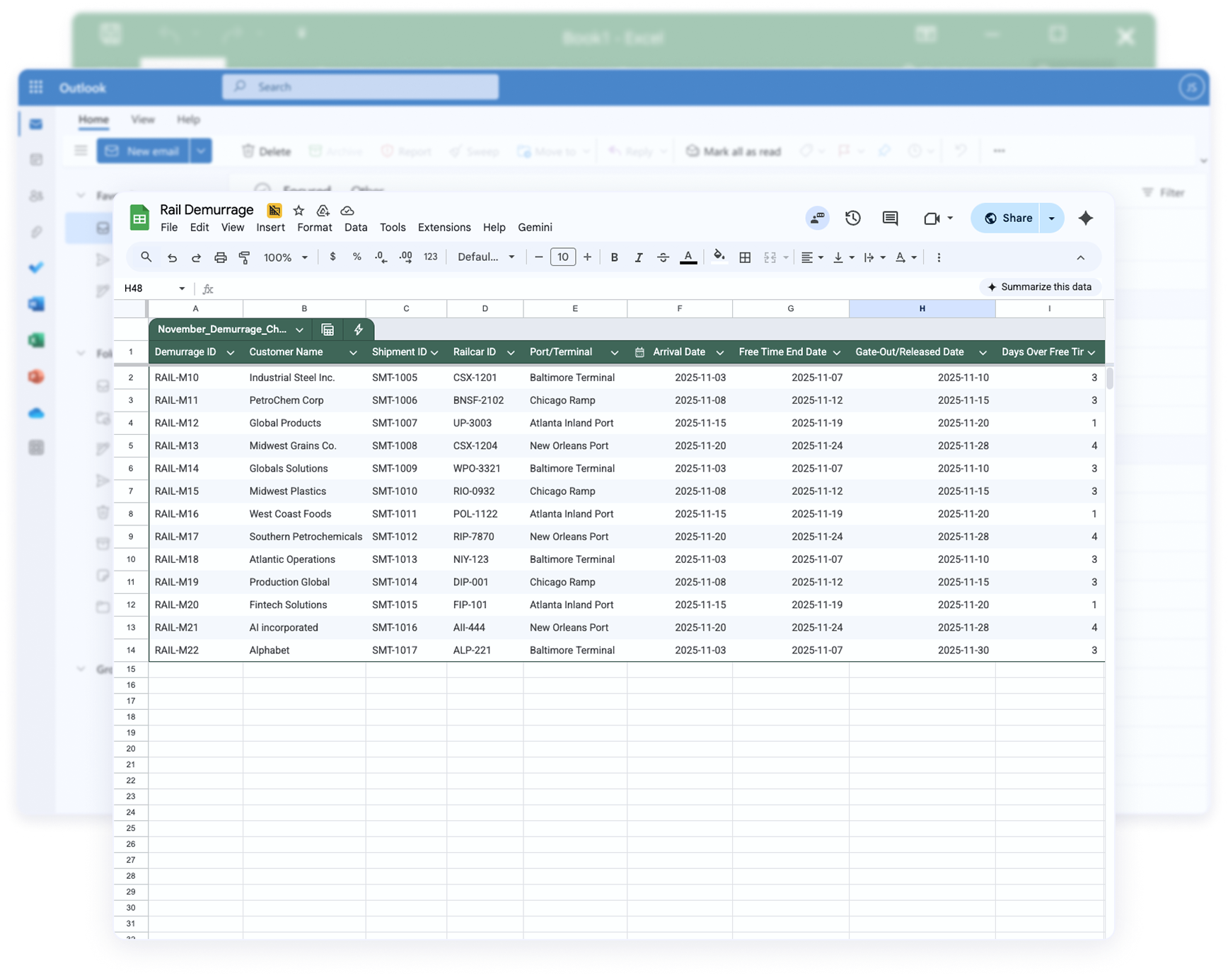Toggle italic formatting
The height and width of the screenshot is (980, 1228).
pos(638,257)
